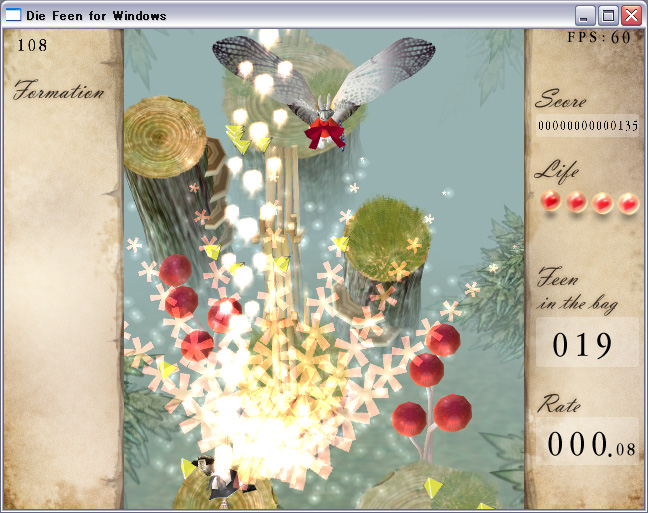The width and height of the screenshot is (648, 513).
Task: Maximize the Die Feen window
Action: [608, 16]
